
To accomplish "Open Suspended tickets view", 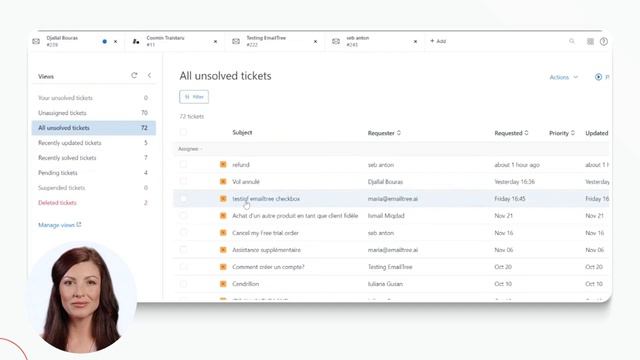I will 93,188.
